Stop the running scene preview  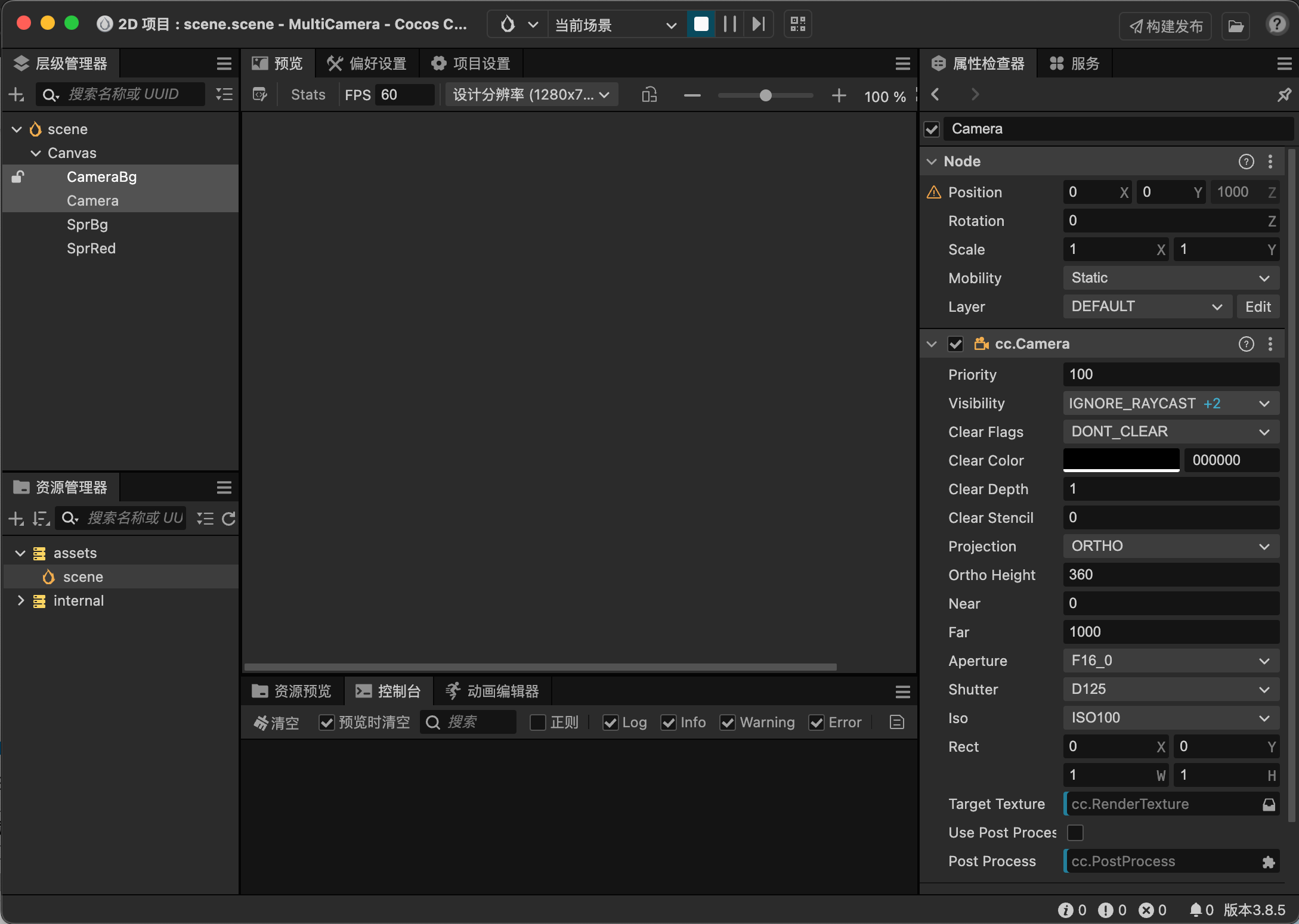pyautogui.click(x=701, y=24)
